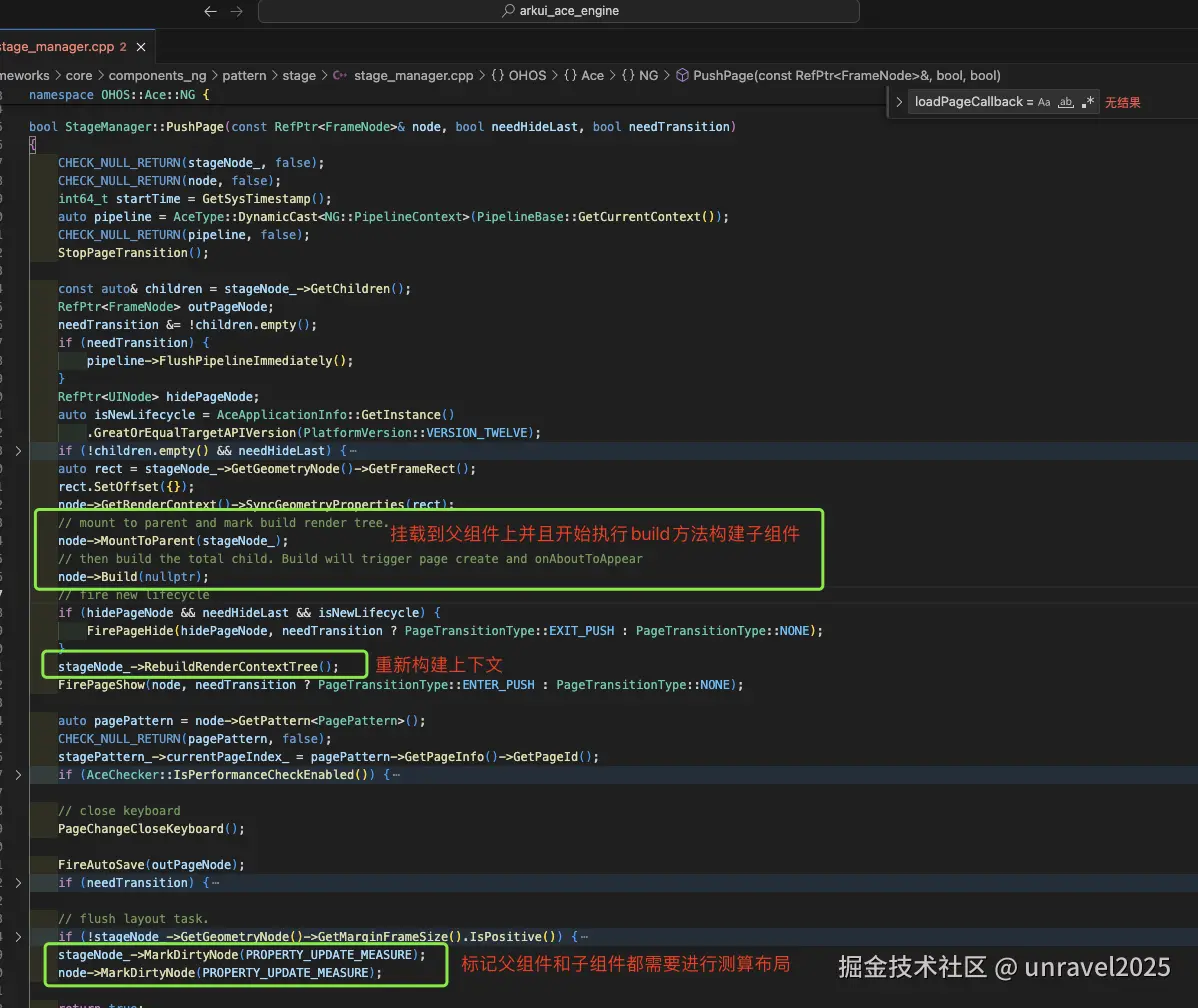Image resolution: width=1198 pixels, height=1008 pixels.
Task: Go back with the left arrow
Action: point(210,11)
